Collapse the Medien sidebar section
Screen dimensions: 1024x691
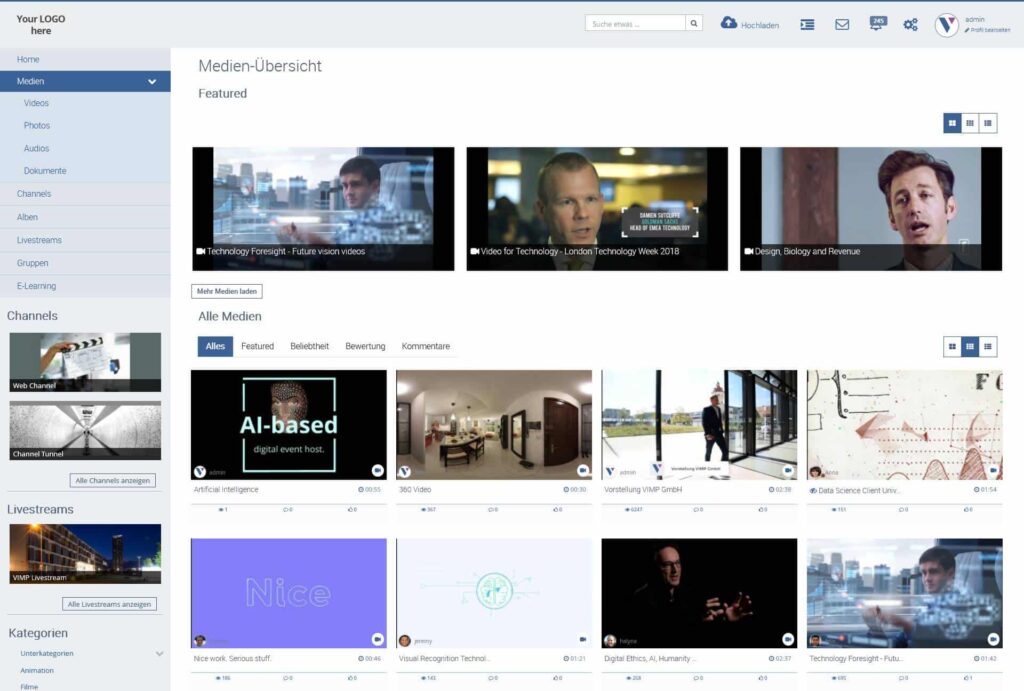151,81
